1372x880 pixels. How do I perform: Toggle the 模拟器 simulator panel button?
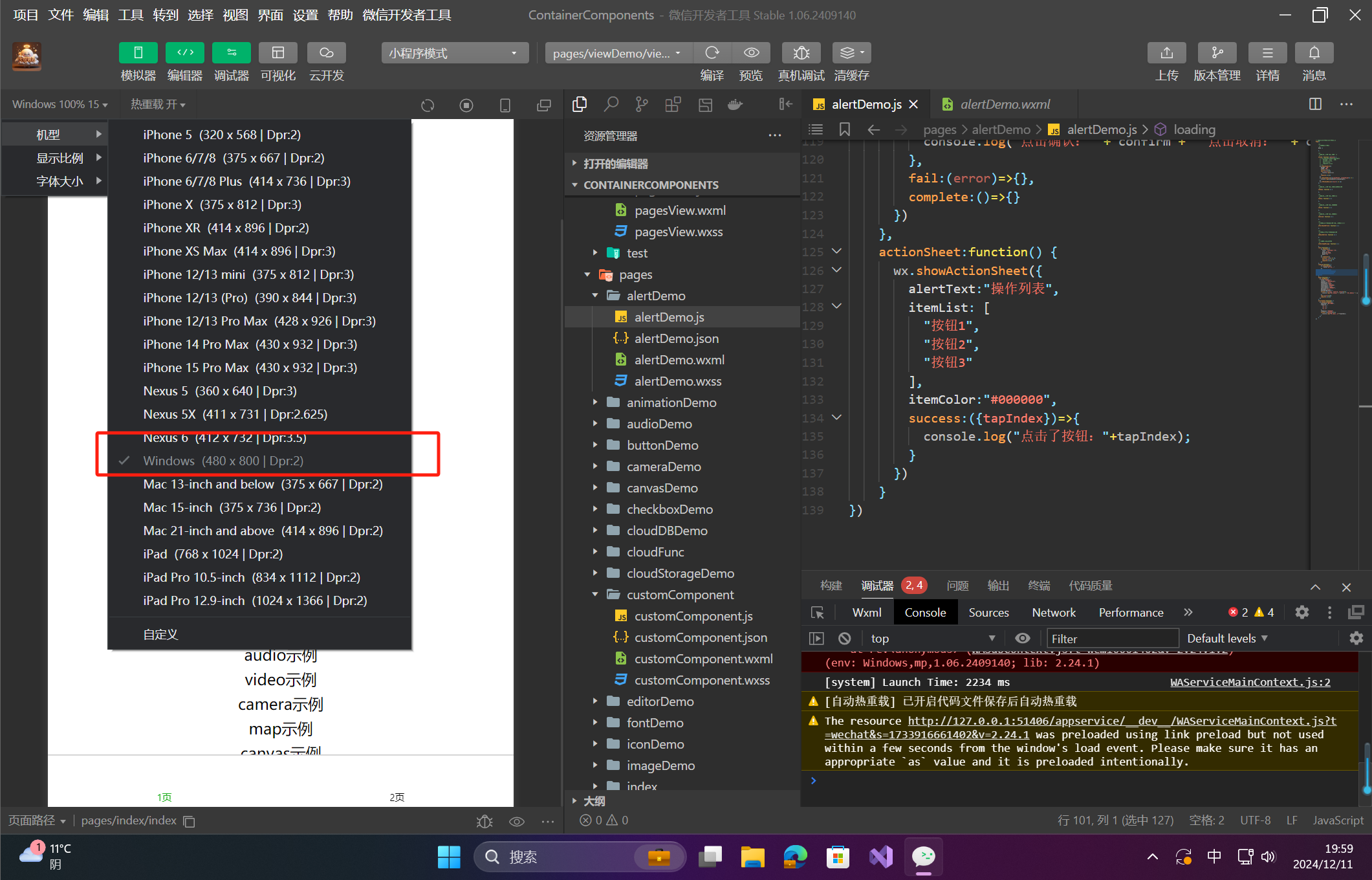138,53
